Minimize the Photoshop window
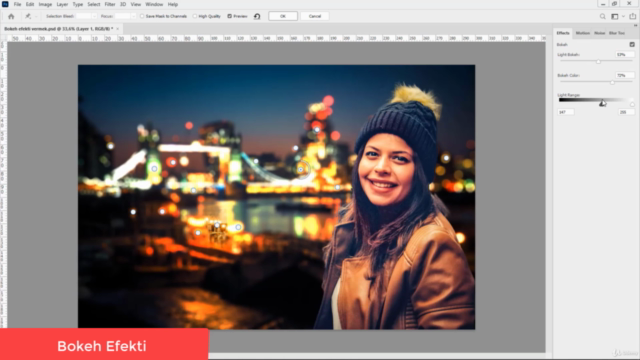Viewport: 640px width, 360px height. (603, 4)
